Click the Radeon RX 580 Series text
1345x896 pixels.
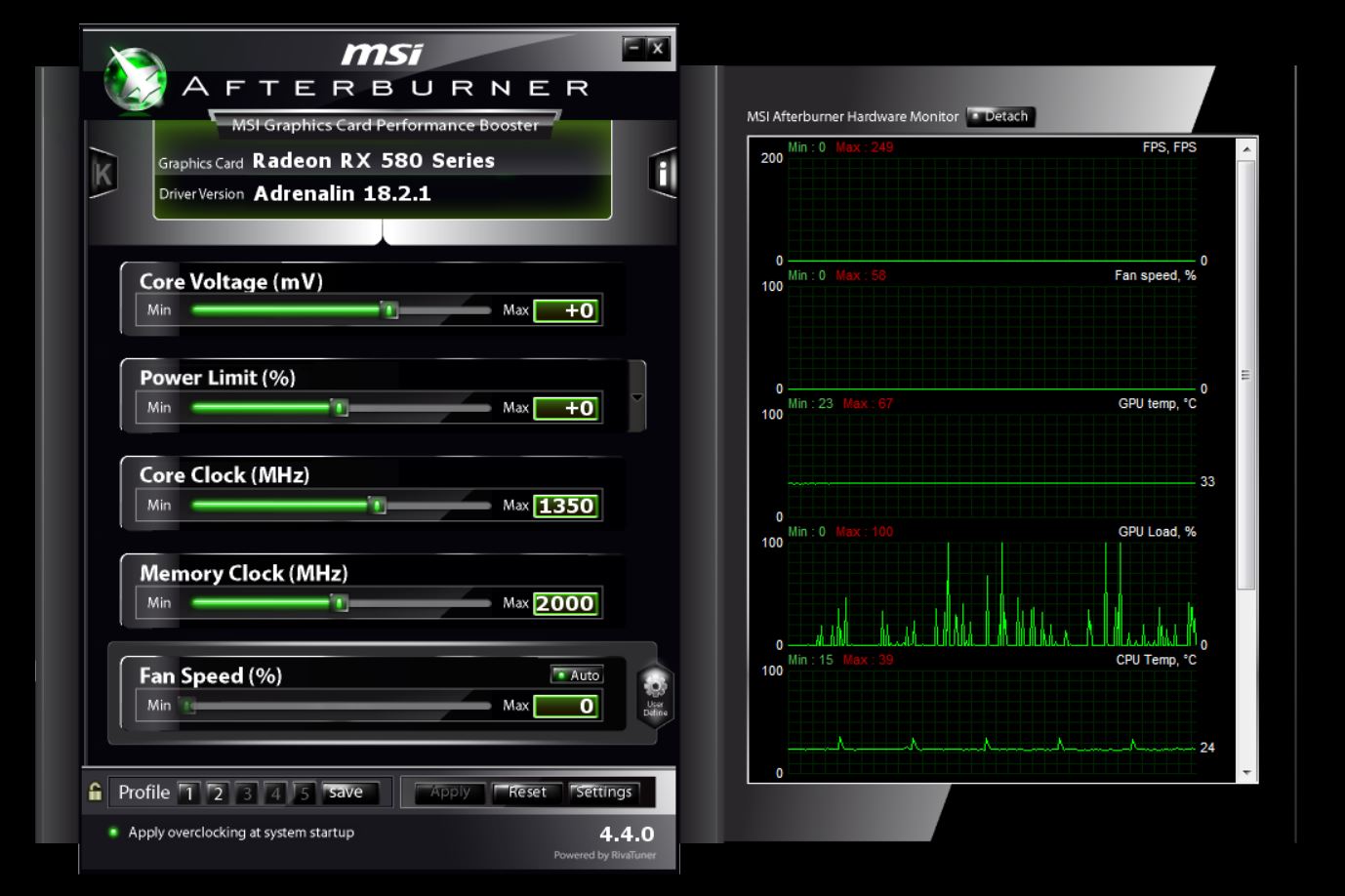[x=374, y=160]
